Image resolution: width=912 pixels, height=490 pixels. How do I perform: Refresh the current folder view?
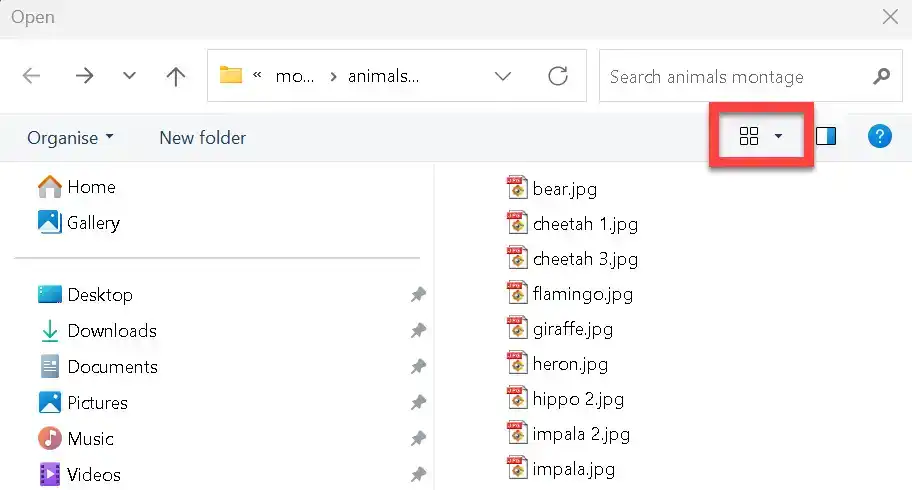click(558, 77)
